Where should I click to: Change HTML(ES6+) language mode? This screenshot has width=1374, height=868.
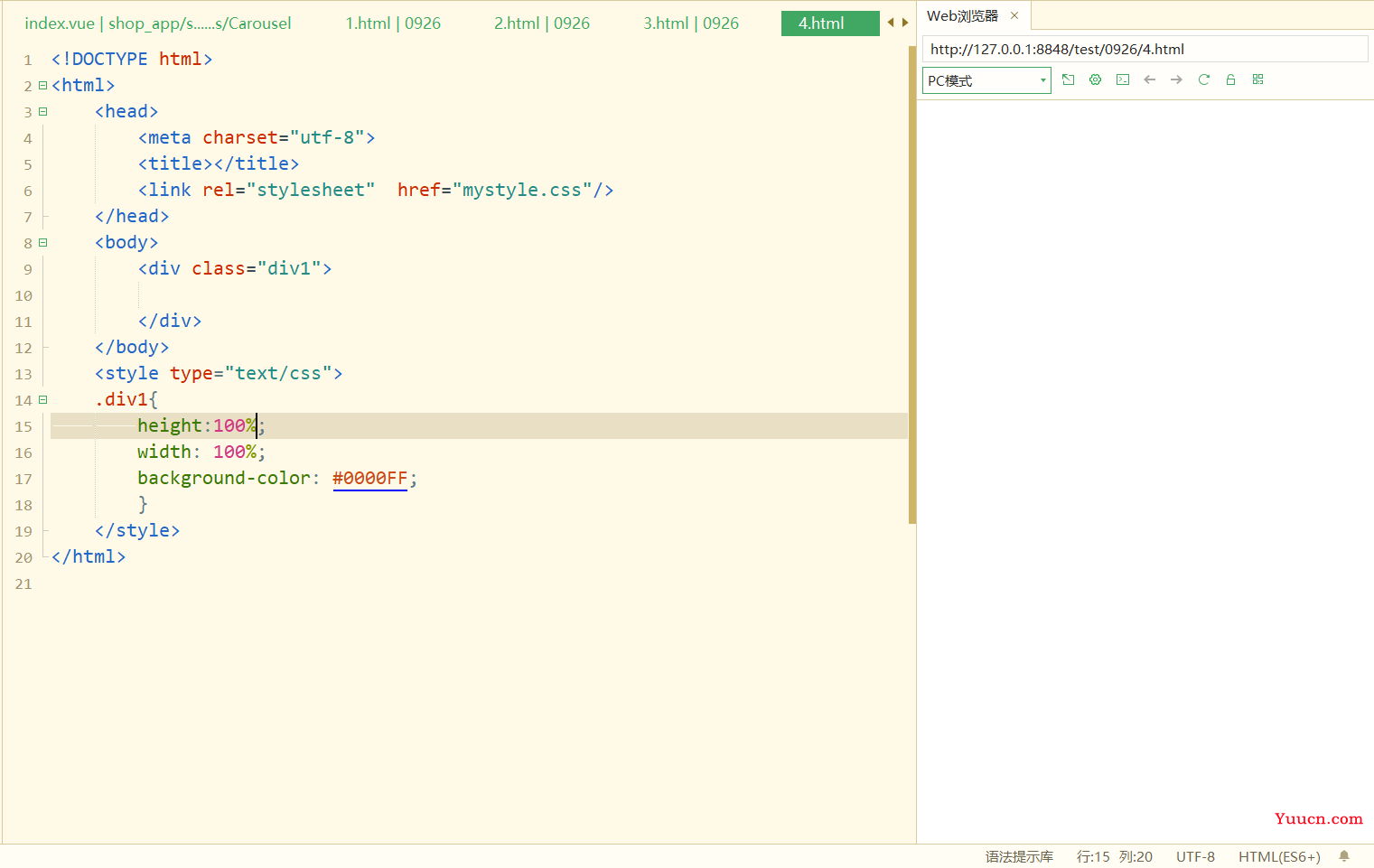1279,856
